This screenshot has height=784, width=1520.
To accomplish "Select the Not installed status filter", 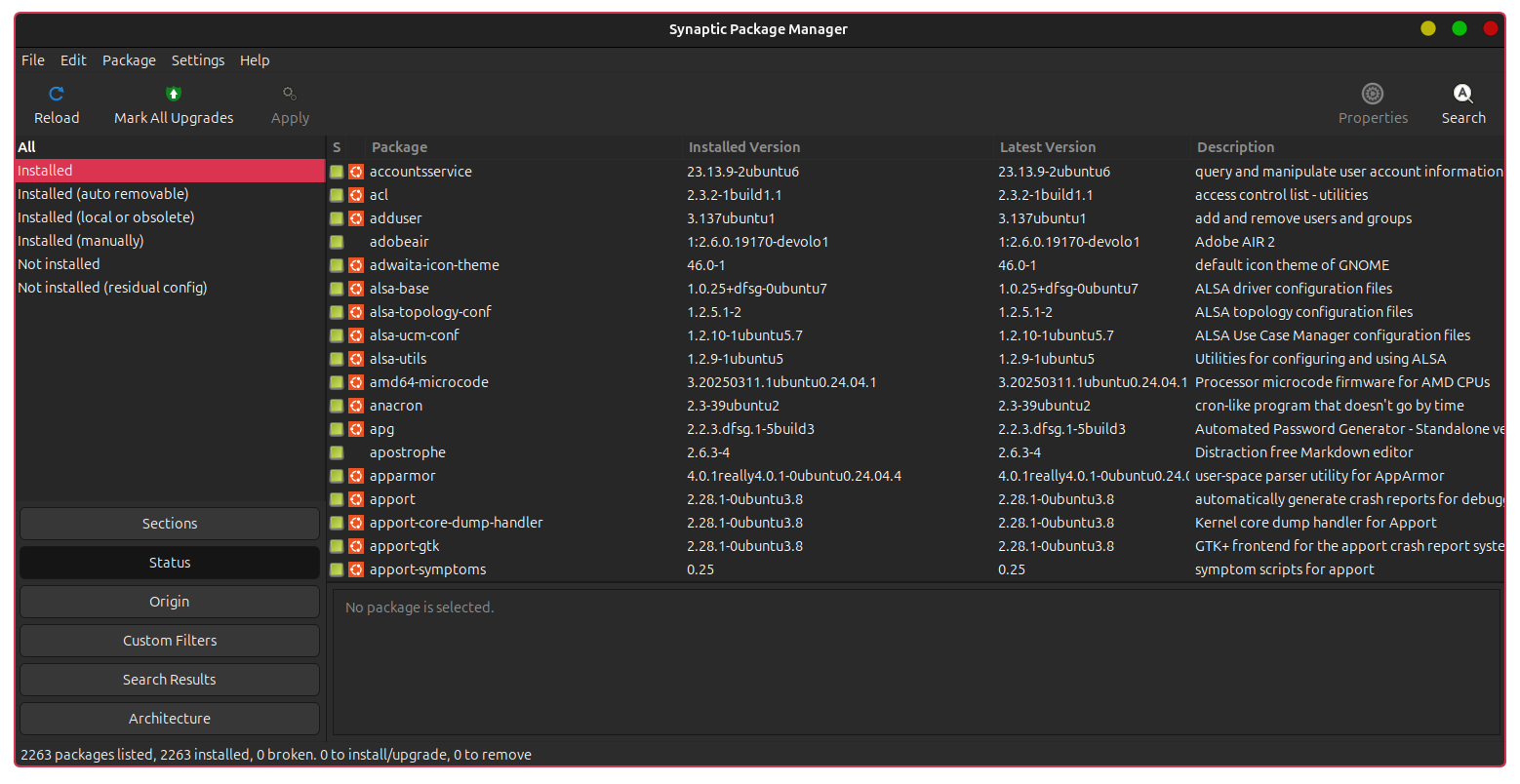I will [x=59, y=264].
